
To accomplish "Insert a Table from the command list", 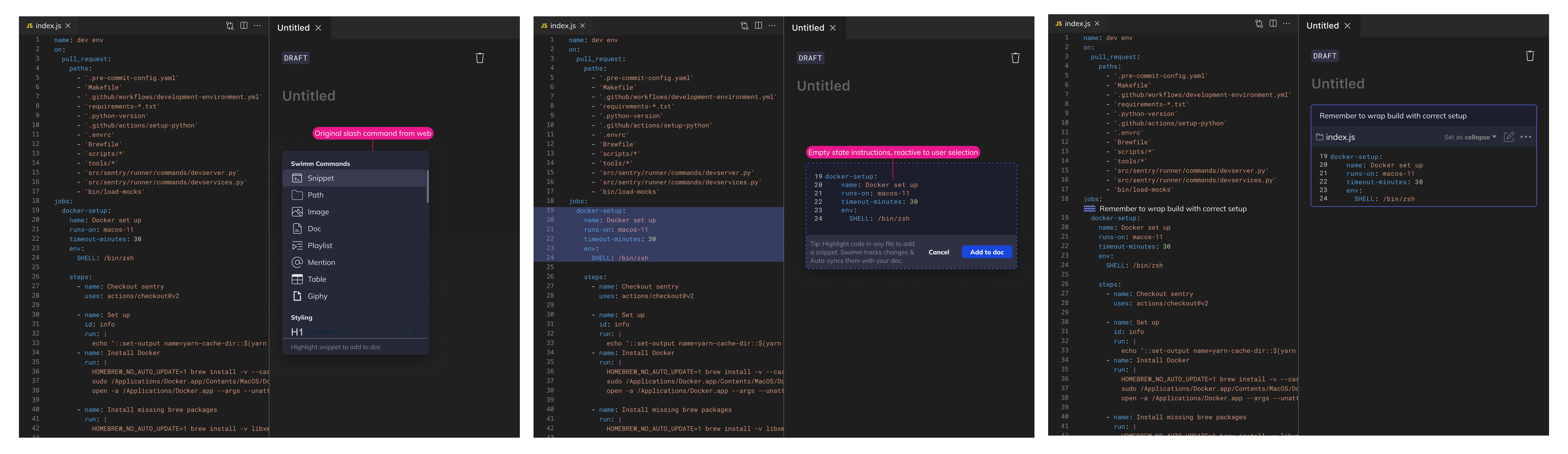I will pyautogui.click(x=316, y=279).
